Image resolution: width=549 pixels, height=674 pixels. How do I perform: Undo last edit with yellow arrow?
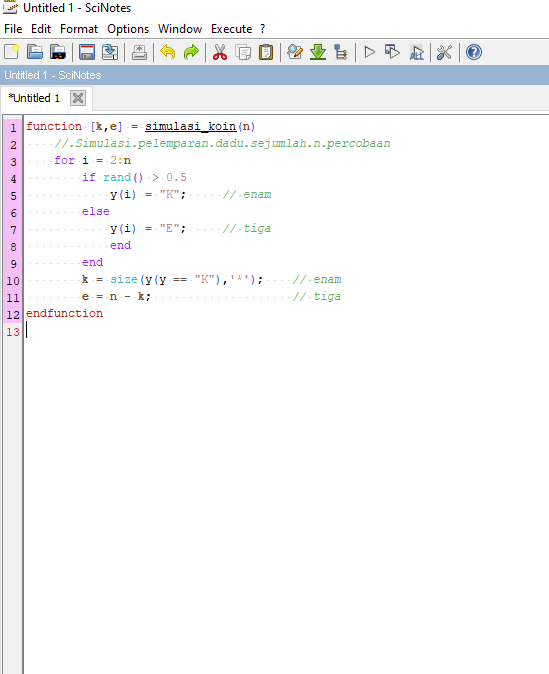pos(168,52)
